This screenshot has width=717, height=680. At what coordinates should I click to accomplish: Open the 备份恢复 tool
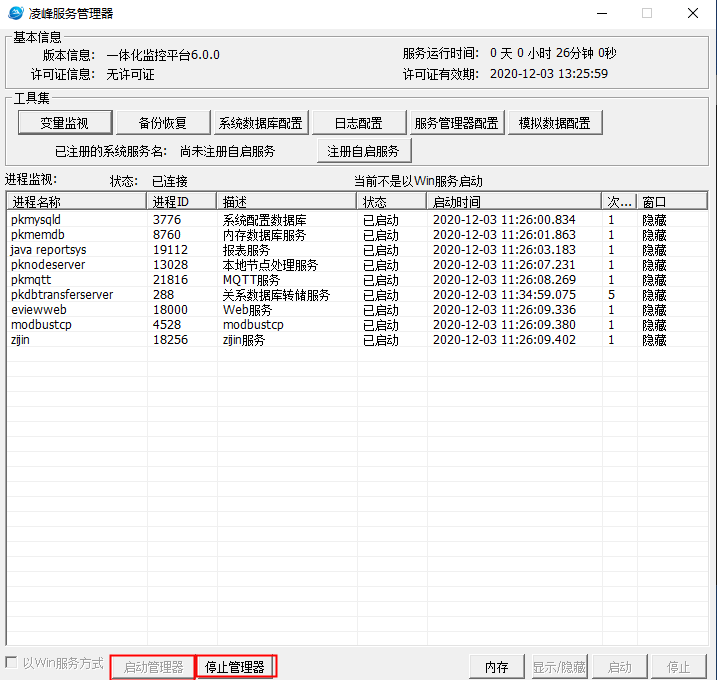tap(163, 123)
